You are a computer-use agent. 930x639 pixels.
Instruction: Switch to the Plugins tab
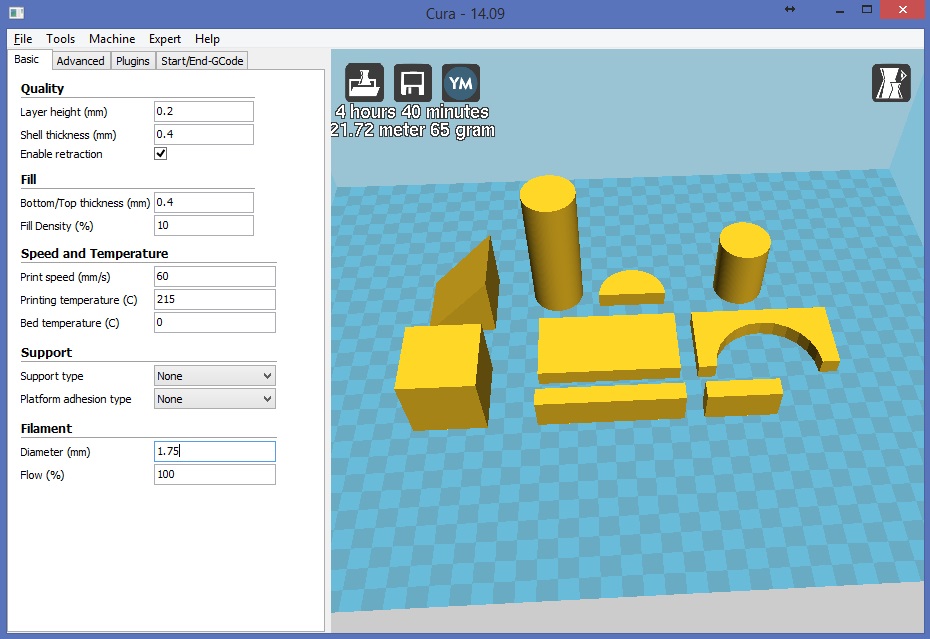[x=133, y=61]
